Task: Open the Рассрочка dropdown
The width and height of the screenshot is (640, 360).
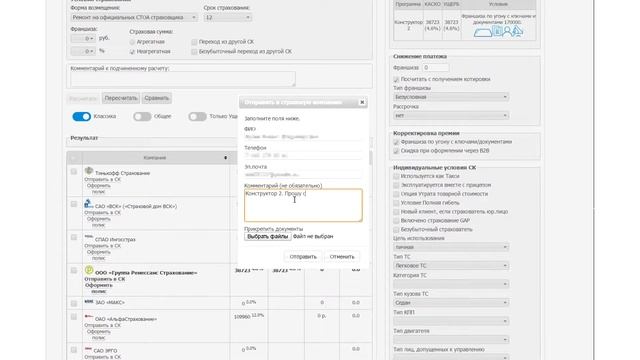Action: pos(451,116)
